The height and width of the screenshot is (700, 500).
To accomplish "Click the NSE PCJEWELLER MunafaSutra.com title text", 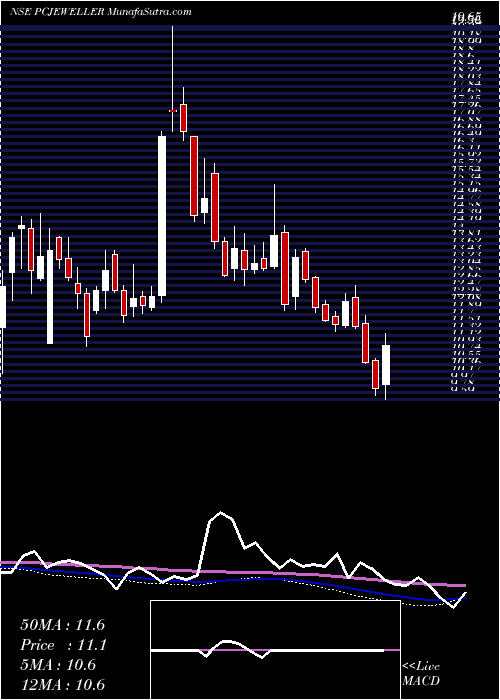I will tap(101, 12).
